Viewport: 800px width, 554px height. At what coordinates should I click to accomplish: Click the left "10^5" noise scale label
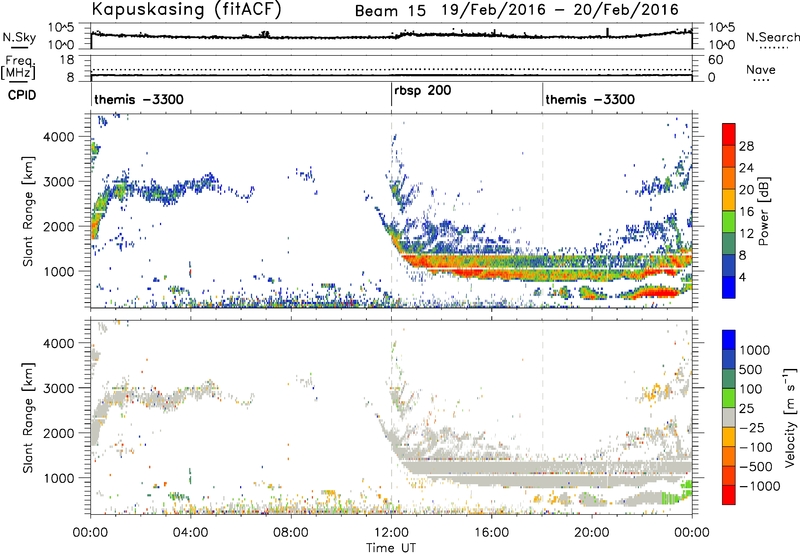pos(61,28)
